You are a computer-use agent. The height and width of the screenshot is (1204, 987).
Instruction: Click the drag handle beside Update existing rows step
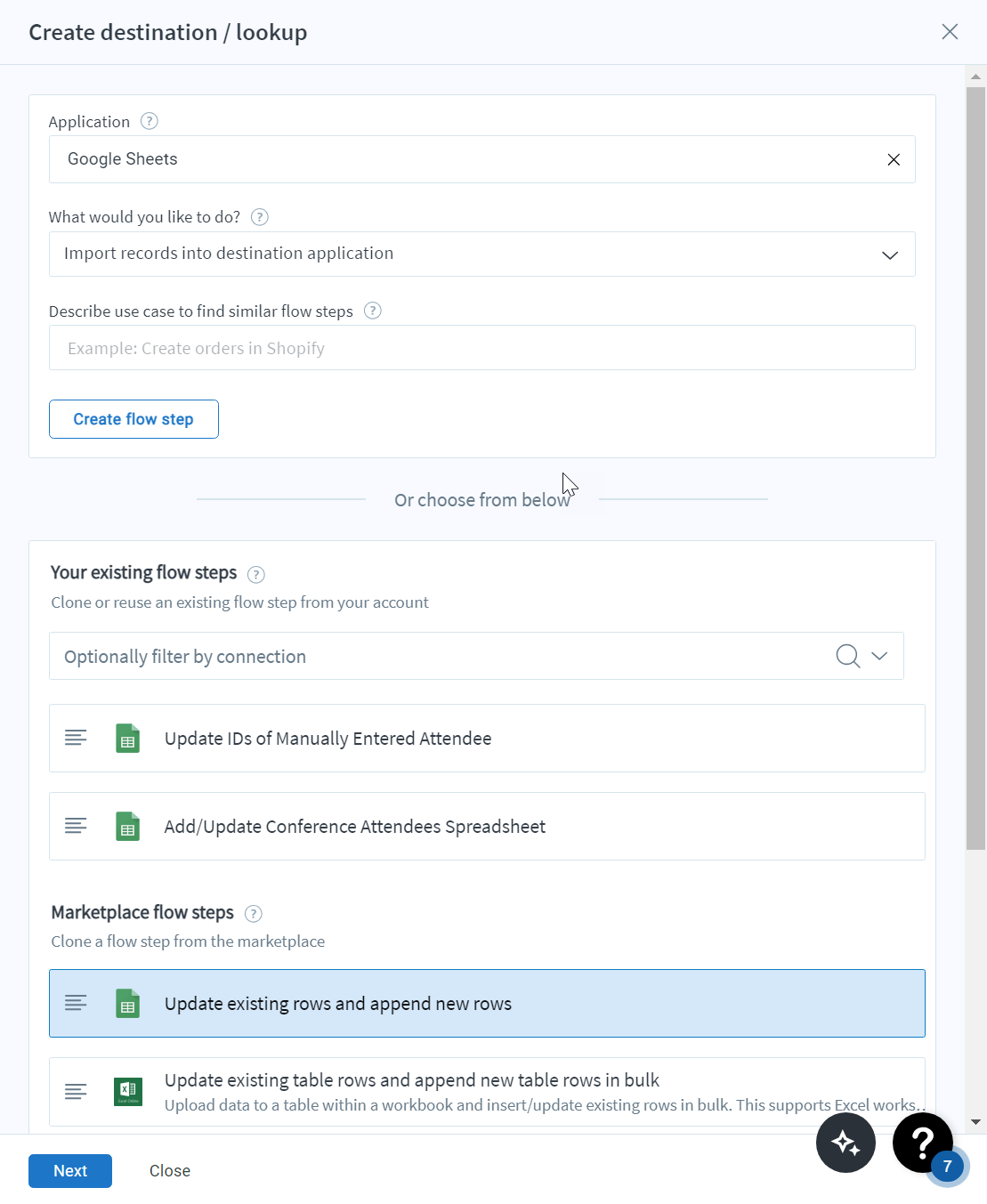76,1003
